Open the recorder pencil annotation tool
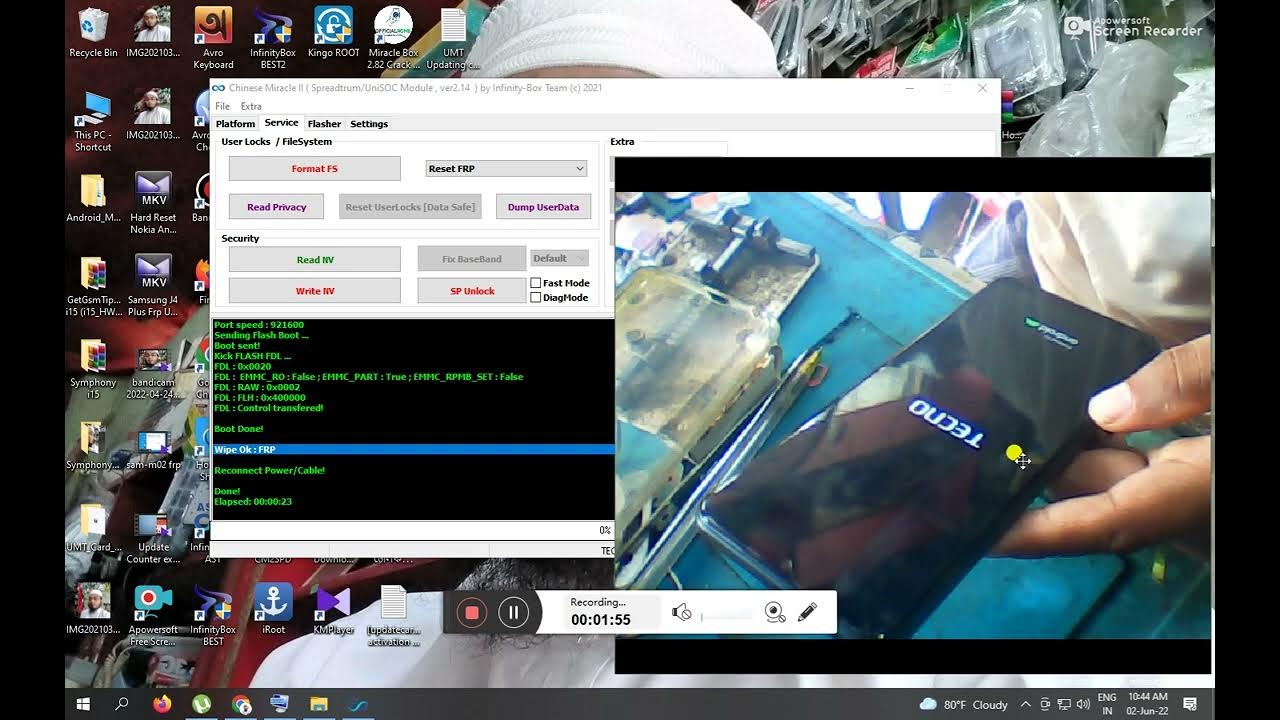The image size is (1280, 720). point(808,611)
